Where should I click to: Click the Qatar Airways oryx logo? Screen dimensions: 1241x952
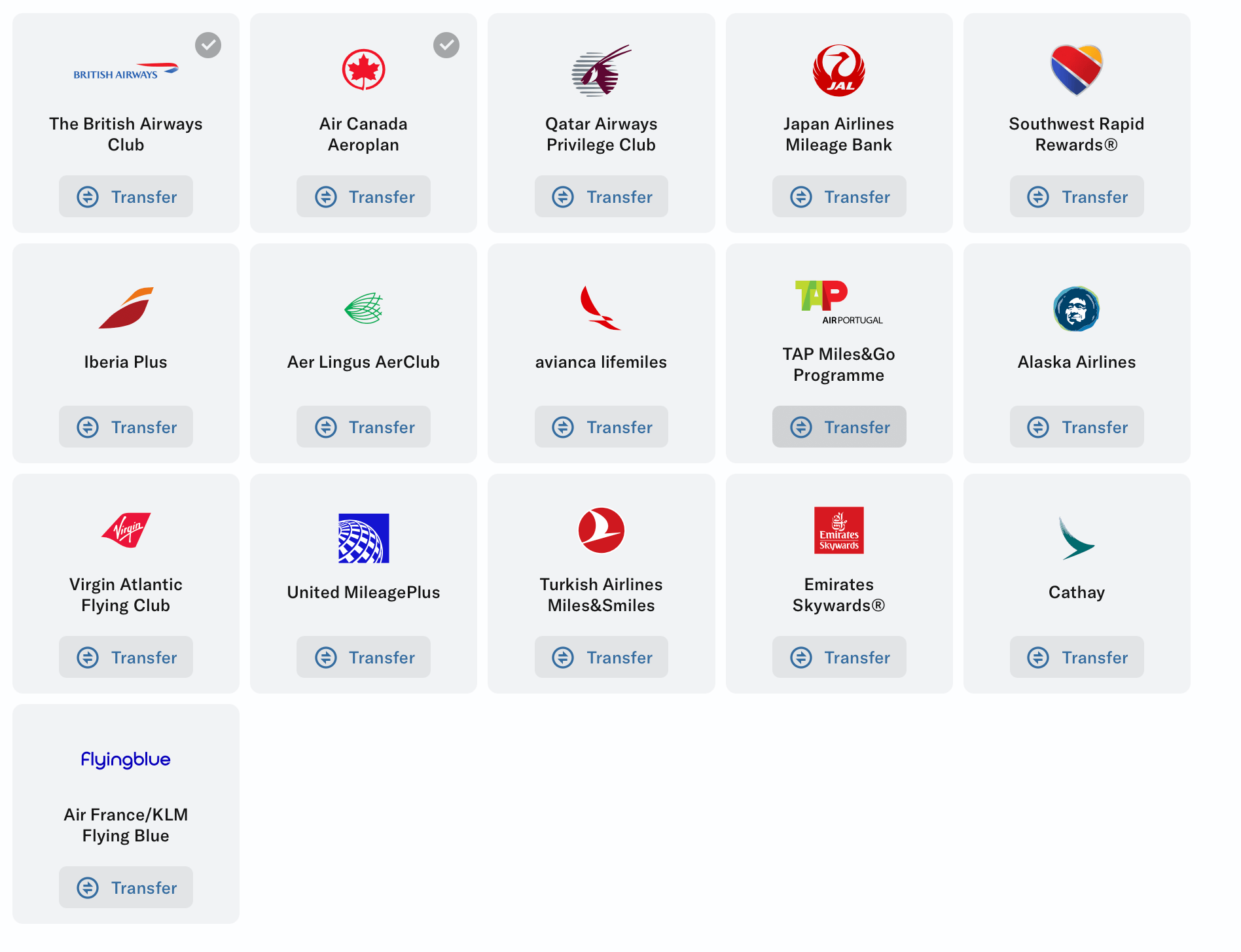tap(601, 71)
